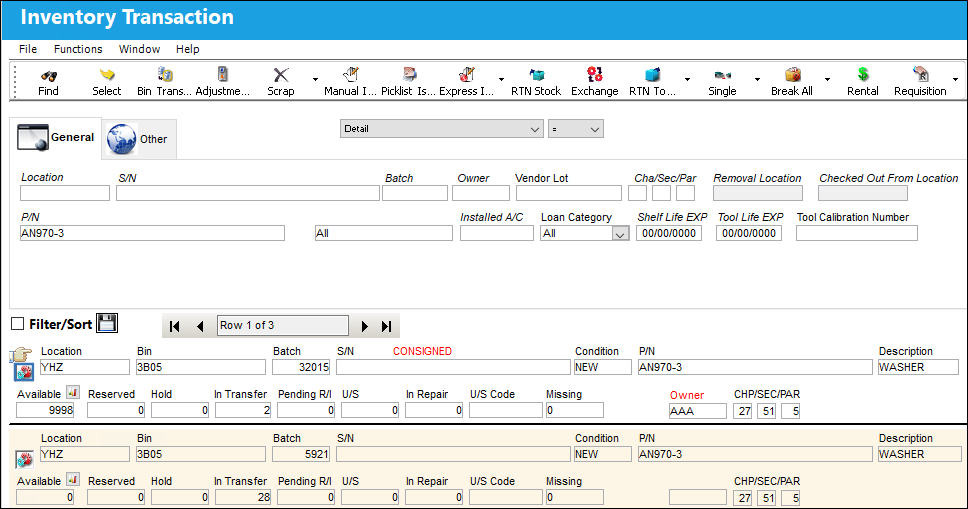Expand the Loan Category dropdown
The image size is (968, 509).
[620, 233]
